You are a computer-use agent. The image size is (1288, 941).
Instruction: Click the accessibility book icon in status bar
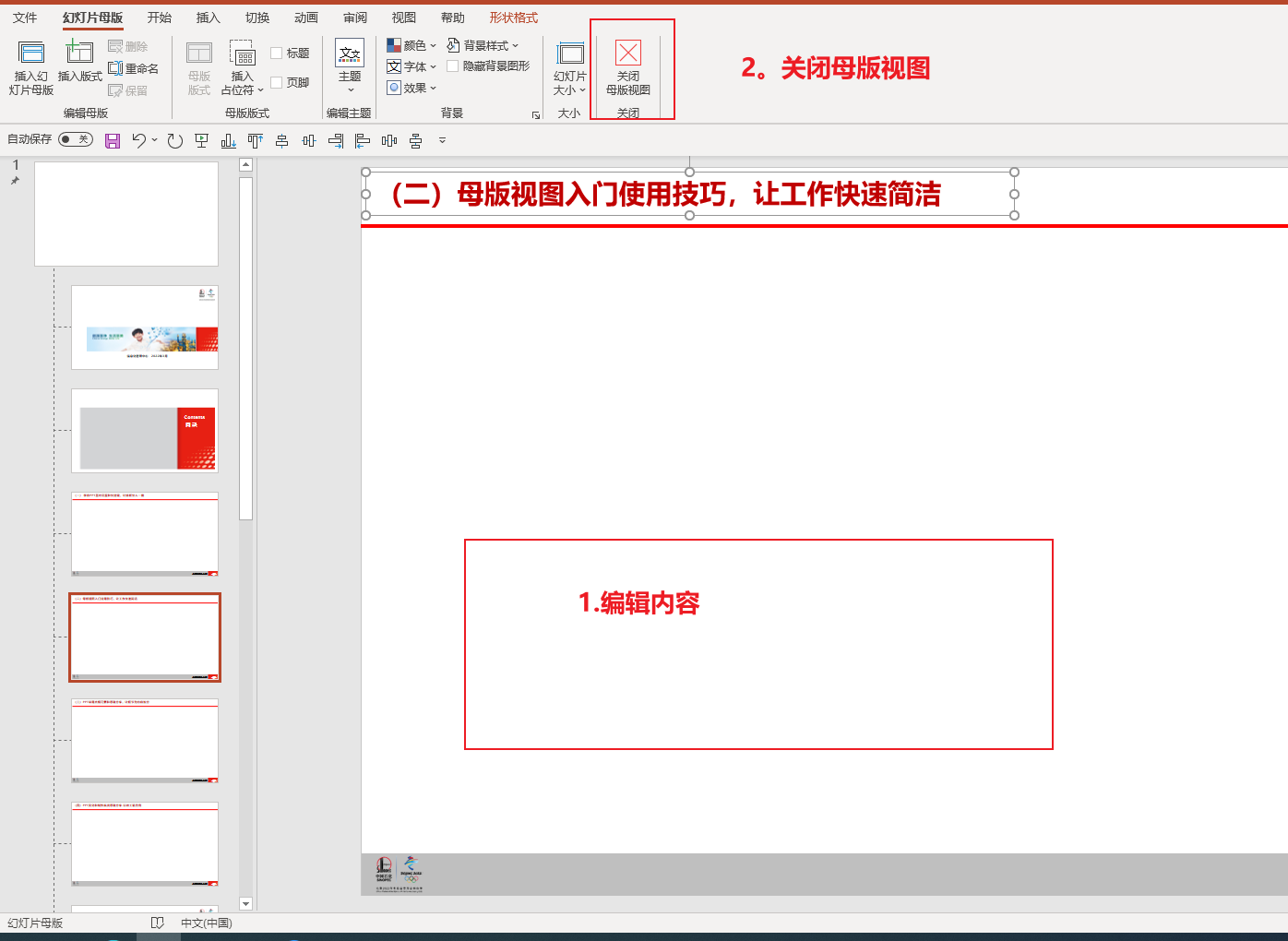click(158, 923)
